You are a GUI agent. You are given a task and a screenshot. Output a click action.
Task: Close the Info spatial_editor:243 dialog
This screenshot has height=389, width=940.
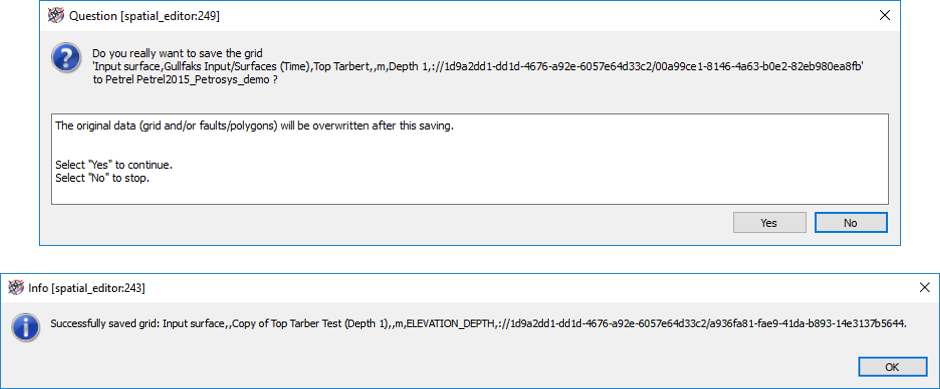[925, 288]
